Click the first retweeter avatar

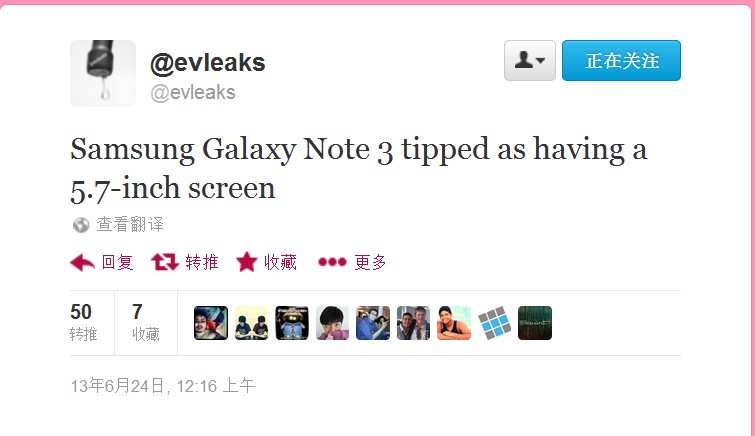click(x=211, y=323)
